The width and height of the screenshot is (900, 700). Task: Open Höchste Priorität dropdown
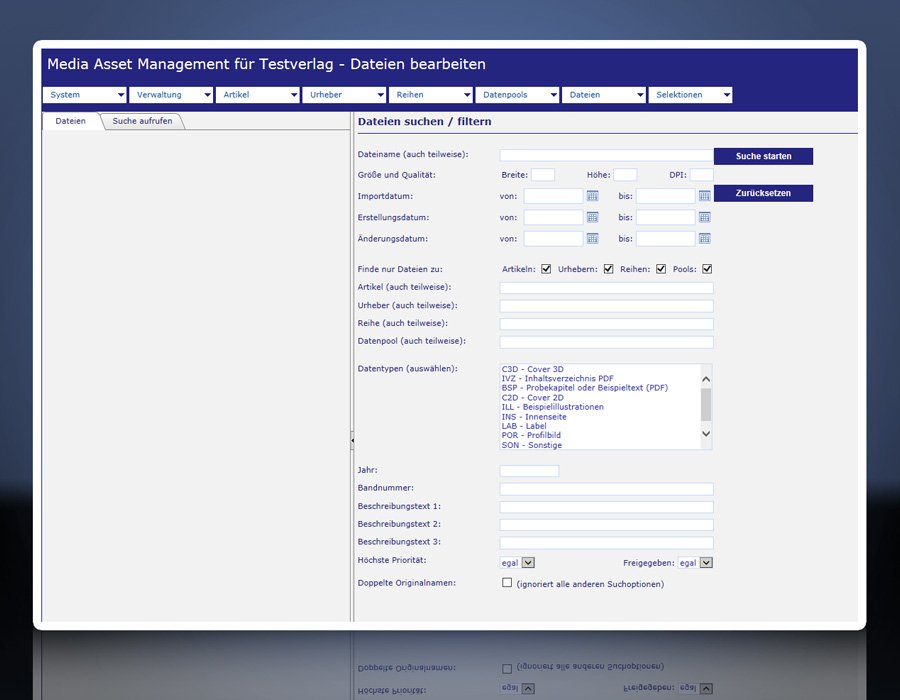pyautogui.click(x=518, y=563)
